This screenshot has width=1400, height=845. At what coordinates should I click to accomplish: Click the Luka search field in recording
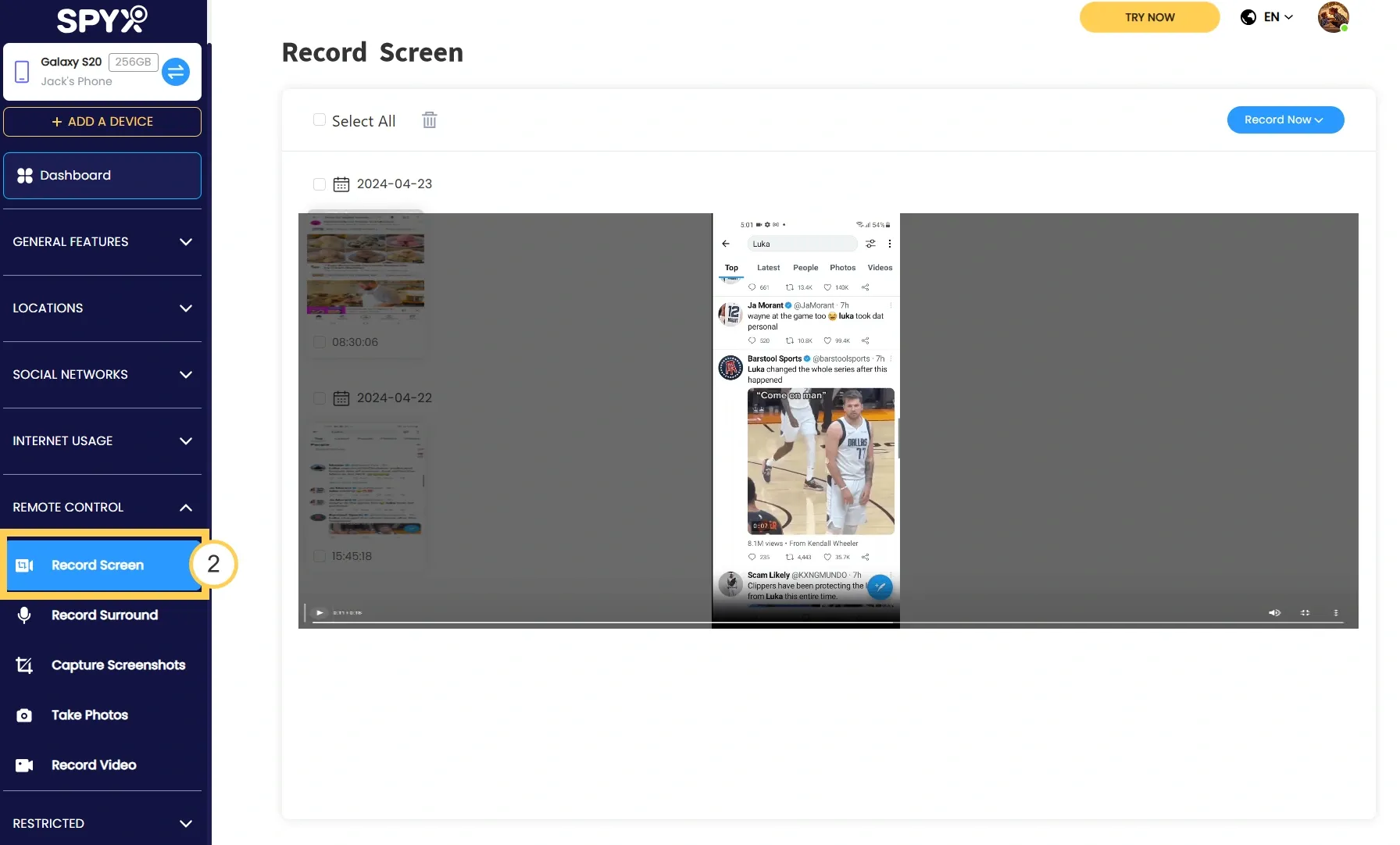click(802, 244)
